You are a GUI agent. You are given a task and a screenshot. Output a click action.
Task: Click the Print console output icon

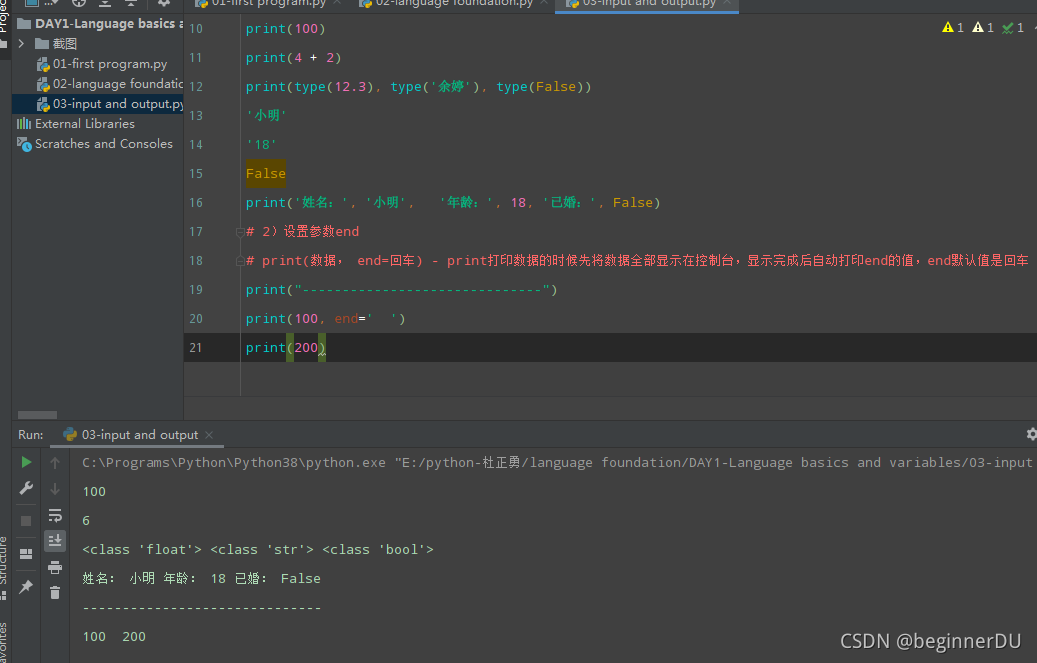point(55,567)
